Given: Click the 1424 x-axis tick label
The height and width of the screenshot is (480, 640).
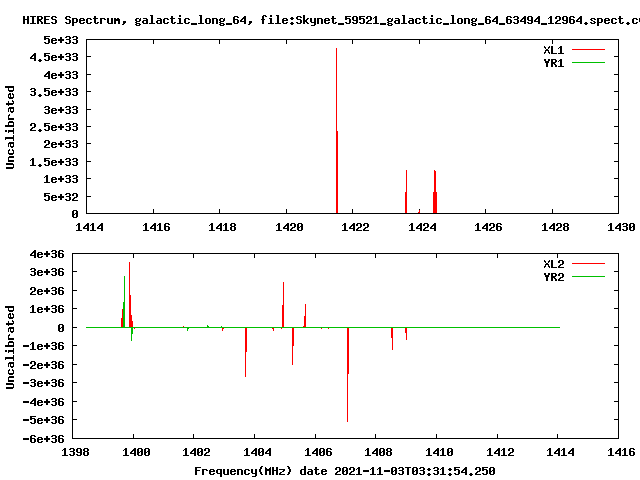Looking at the screenshot, I should tap(422, 227).
